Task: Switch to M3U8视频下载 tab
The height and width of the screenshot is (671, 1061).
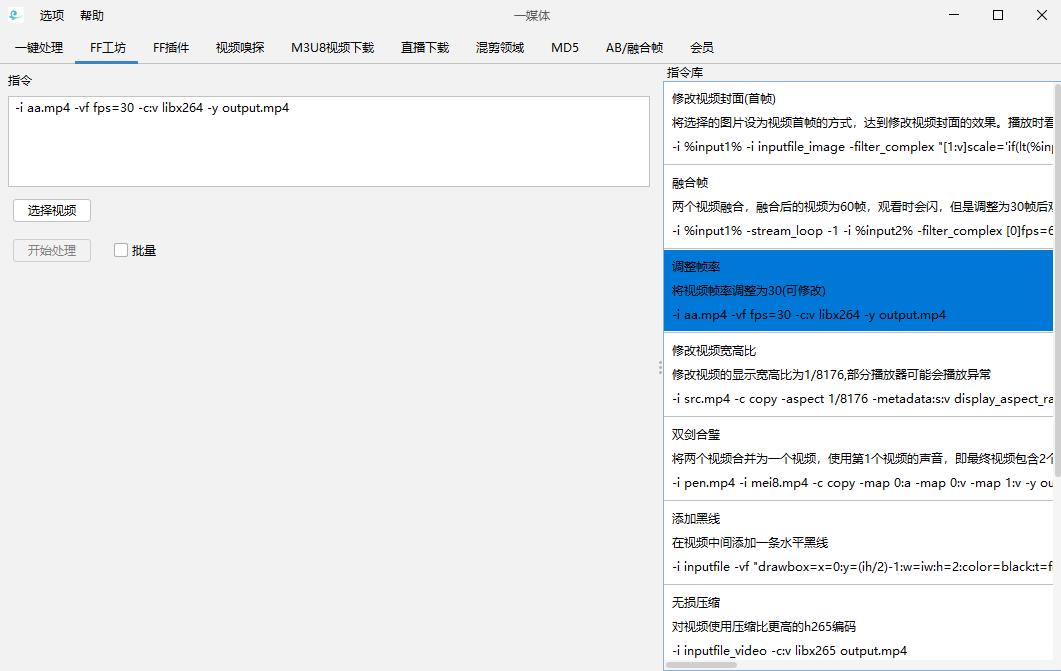Action: (332, 48)
